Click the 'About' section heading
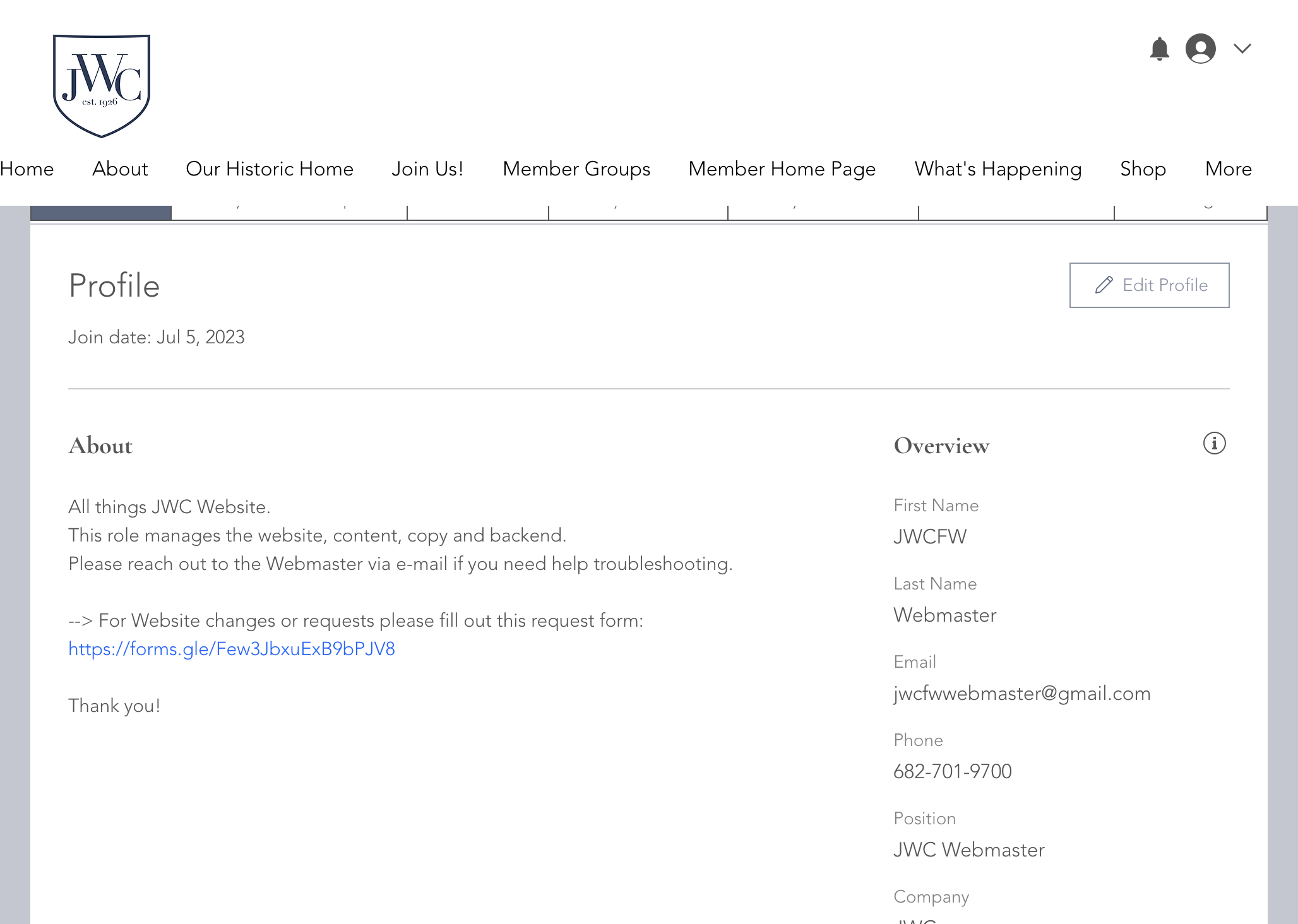This screenshot has width=1298, height=924. 100,446
